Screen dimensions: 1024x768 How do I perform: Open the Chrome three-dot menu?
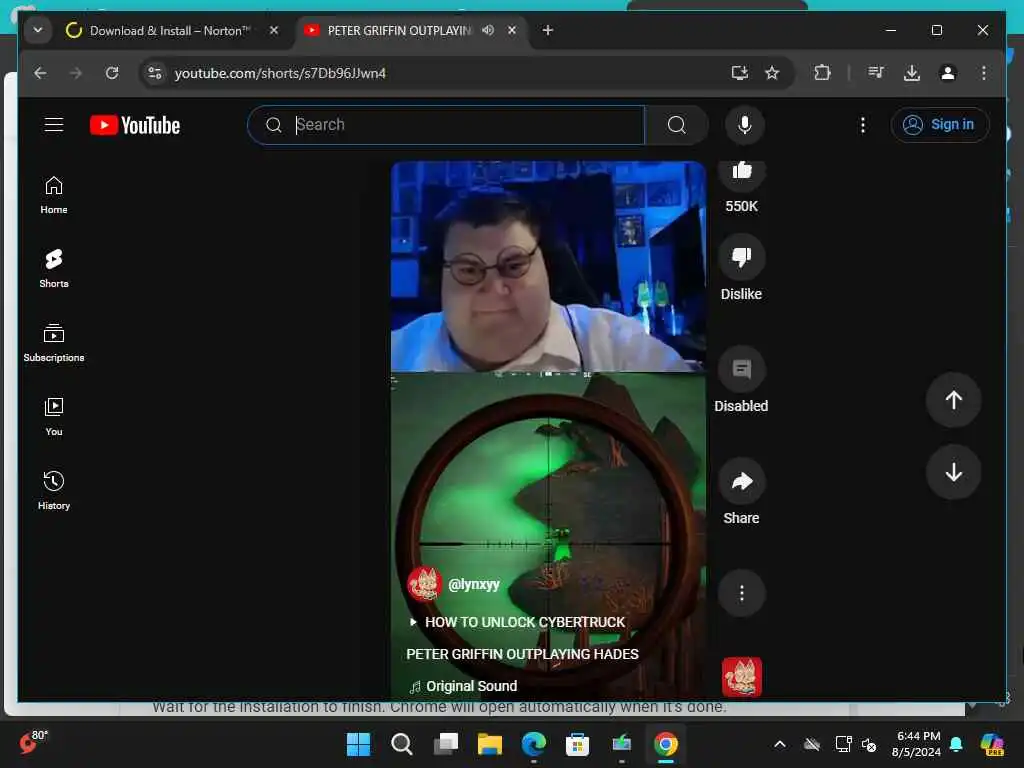(984, 72)
